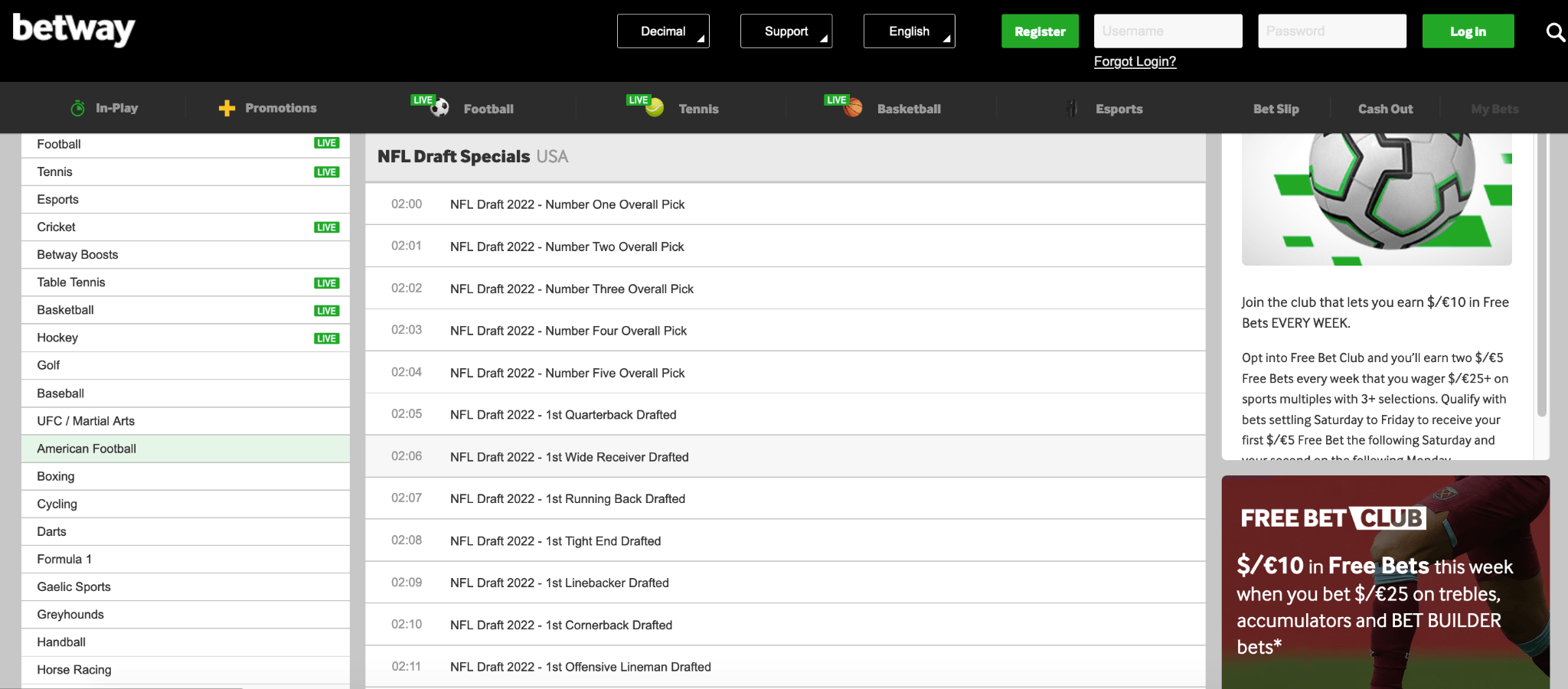1568x689 pixels.
Task: Click LIVE badge beside Basketball in sidebar
Action: tap(327, 311)
